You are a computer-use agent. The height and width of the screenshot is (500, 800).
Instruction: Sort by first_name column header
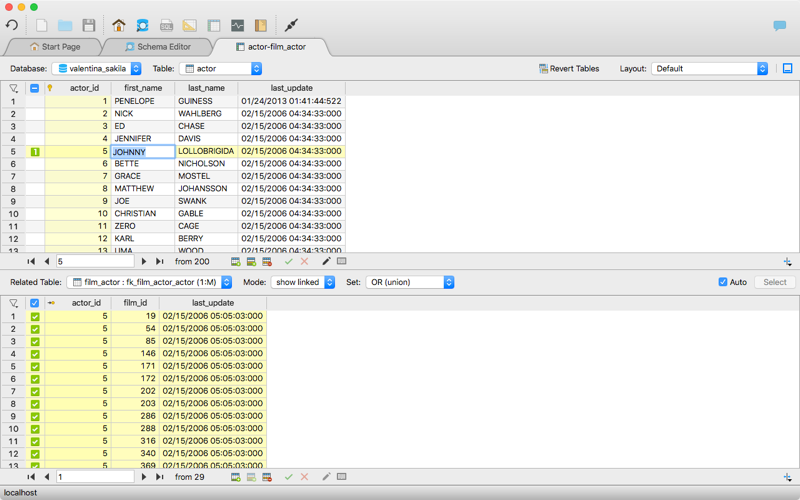click(143, 88)
